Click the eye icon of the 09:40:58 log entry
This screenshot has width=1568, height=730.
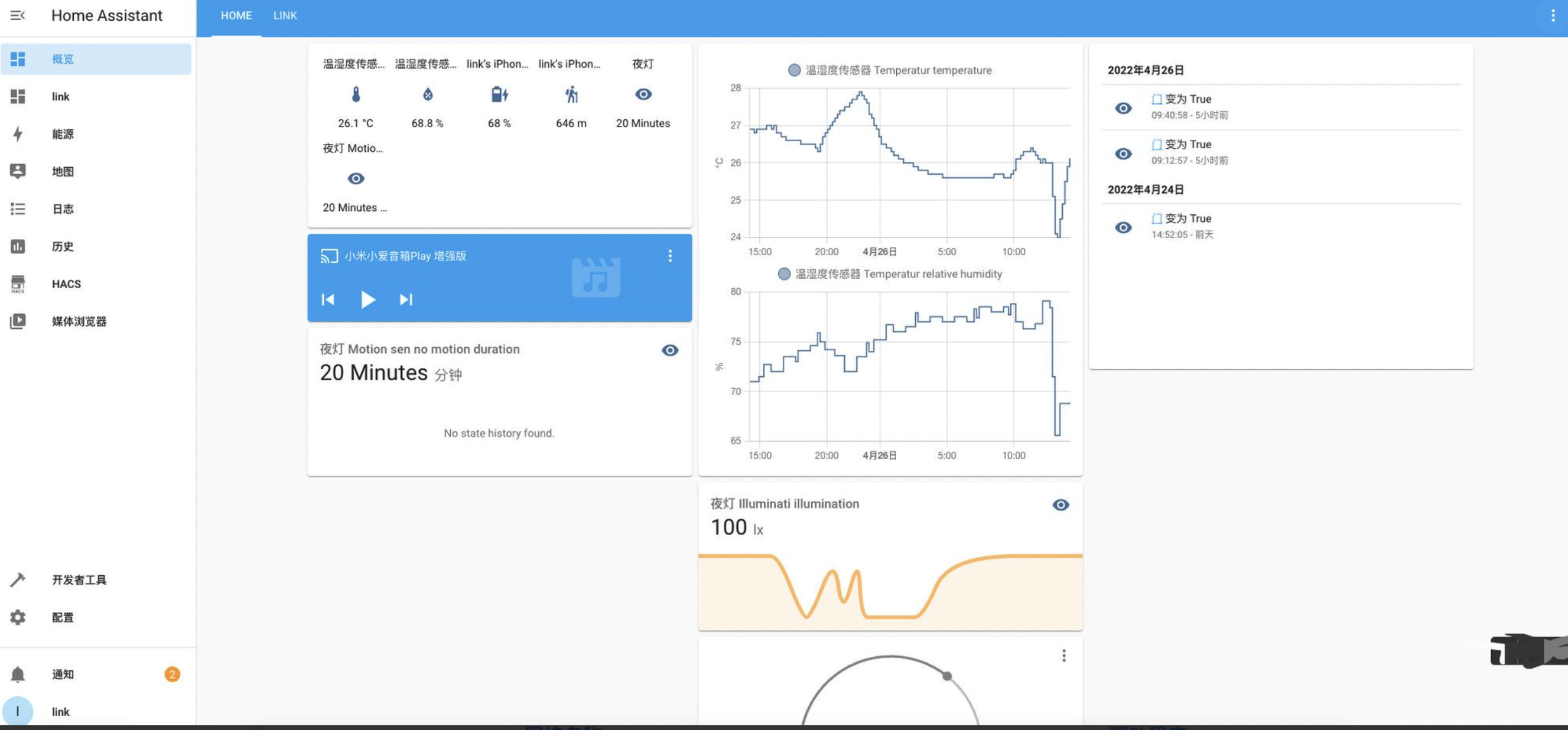1124,108
